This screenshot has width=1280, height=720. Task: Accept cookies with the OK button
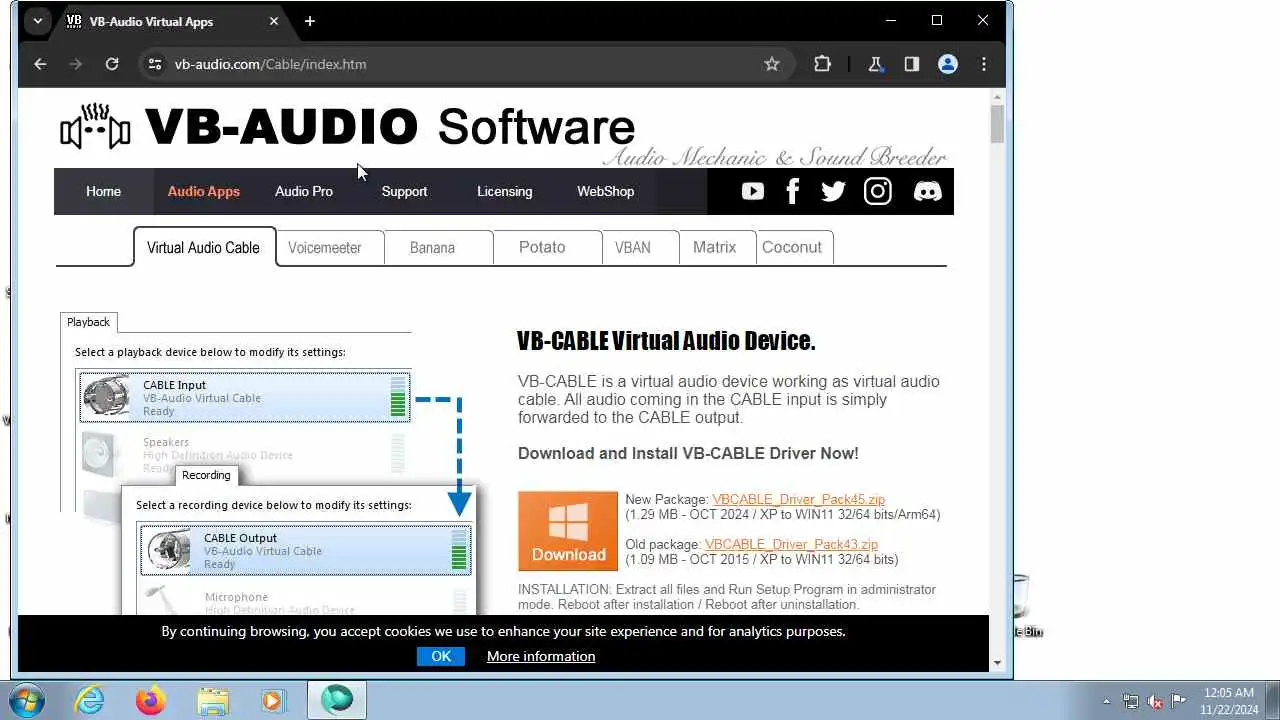click(441, 656)
